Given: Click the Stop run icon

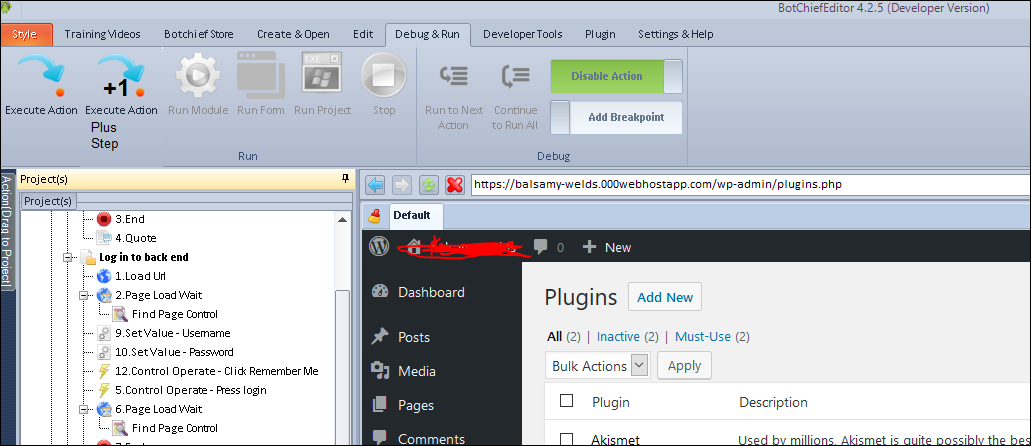Looking at the screenshot, I should pyautogui.click(x=383, y=76).
